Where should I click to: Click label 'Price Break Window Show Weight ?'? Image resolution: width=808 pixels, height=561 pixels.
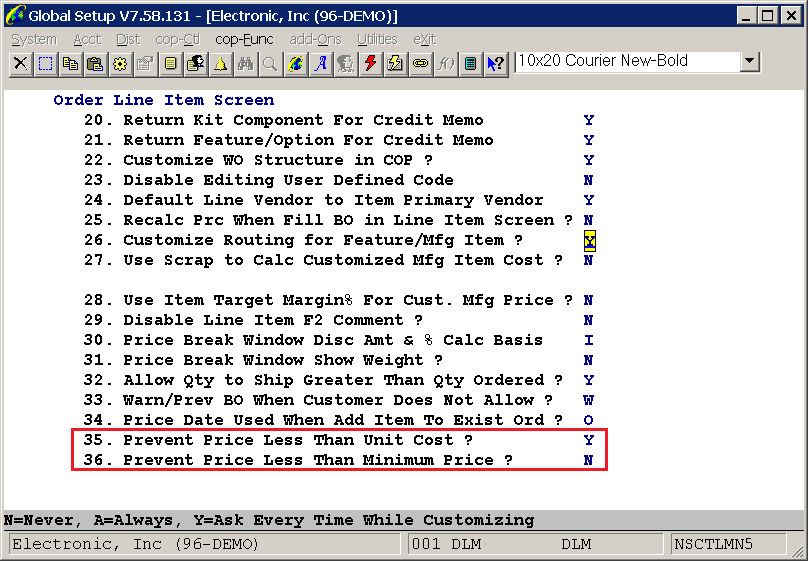click(283, 361)
